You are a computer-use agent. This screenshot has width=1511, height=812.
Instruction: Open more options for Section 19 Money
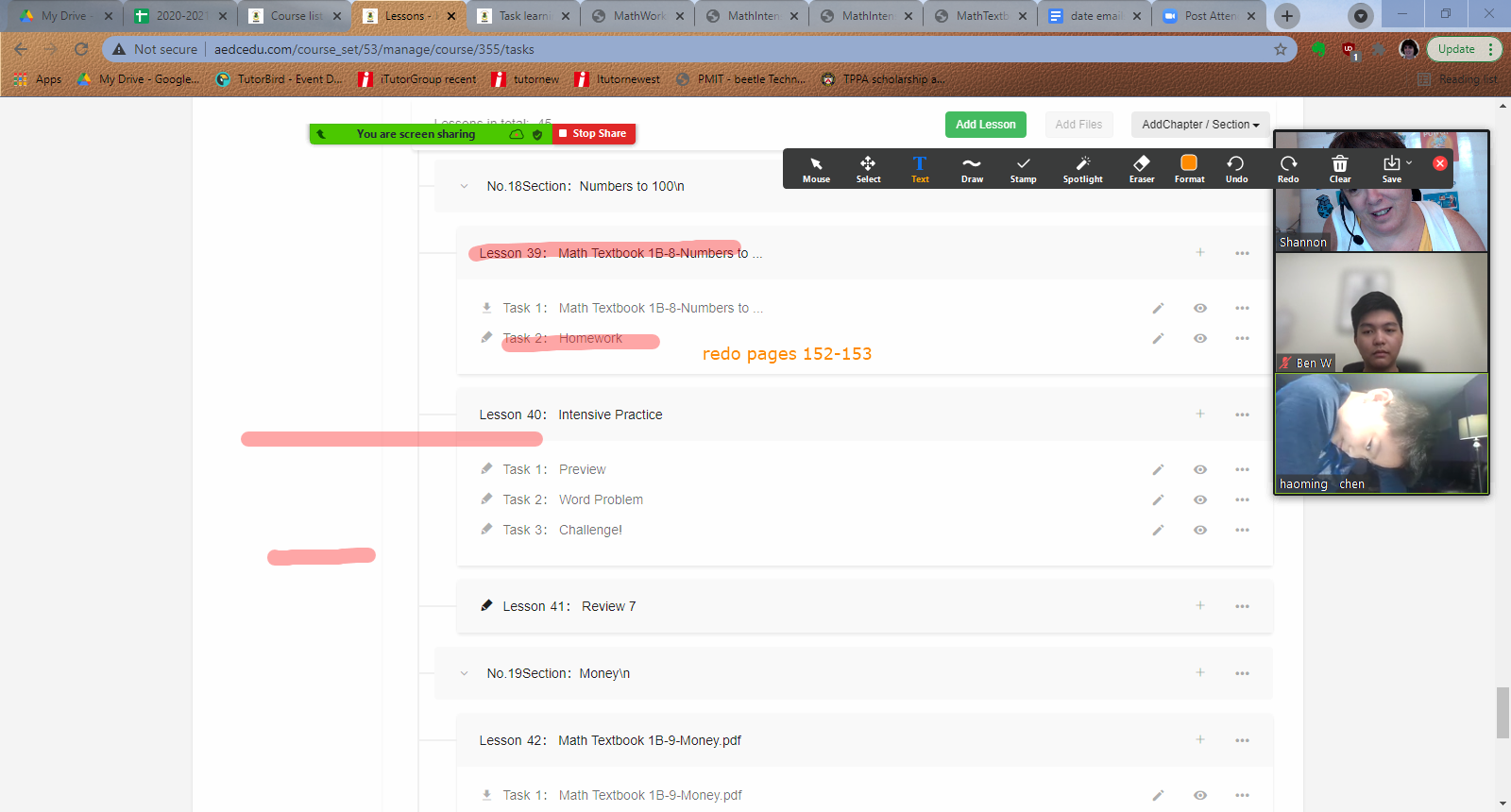[x=1242, y=673]
